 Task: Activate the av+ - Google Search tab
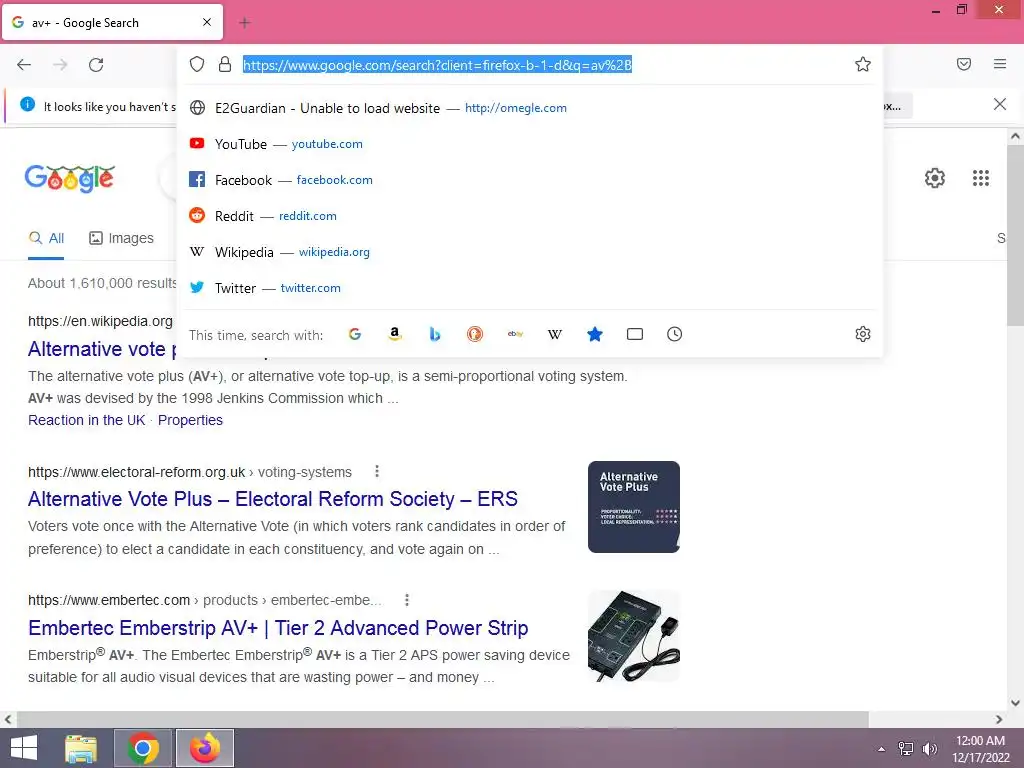[112, 22]
